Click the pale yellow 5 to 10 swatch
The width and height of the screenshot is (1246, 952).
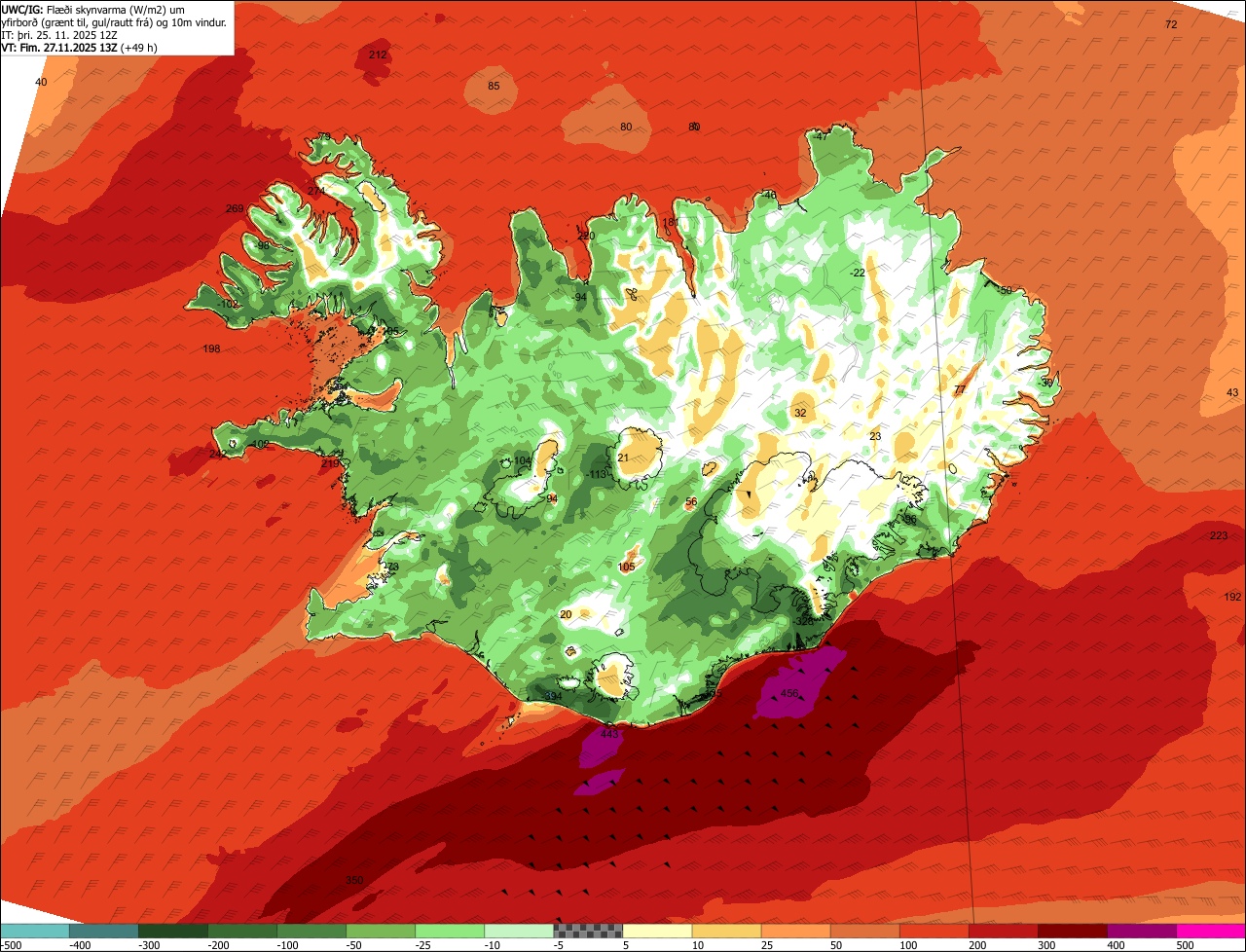[x=656, y=931]
